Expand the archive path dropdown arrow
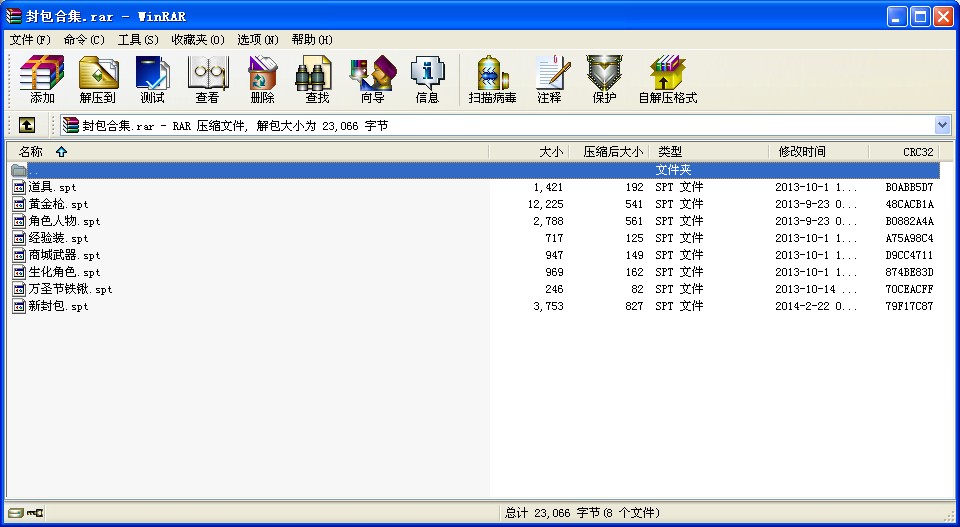 pos(942,125)
